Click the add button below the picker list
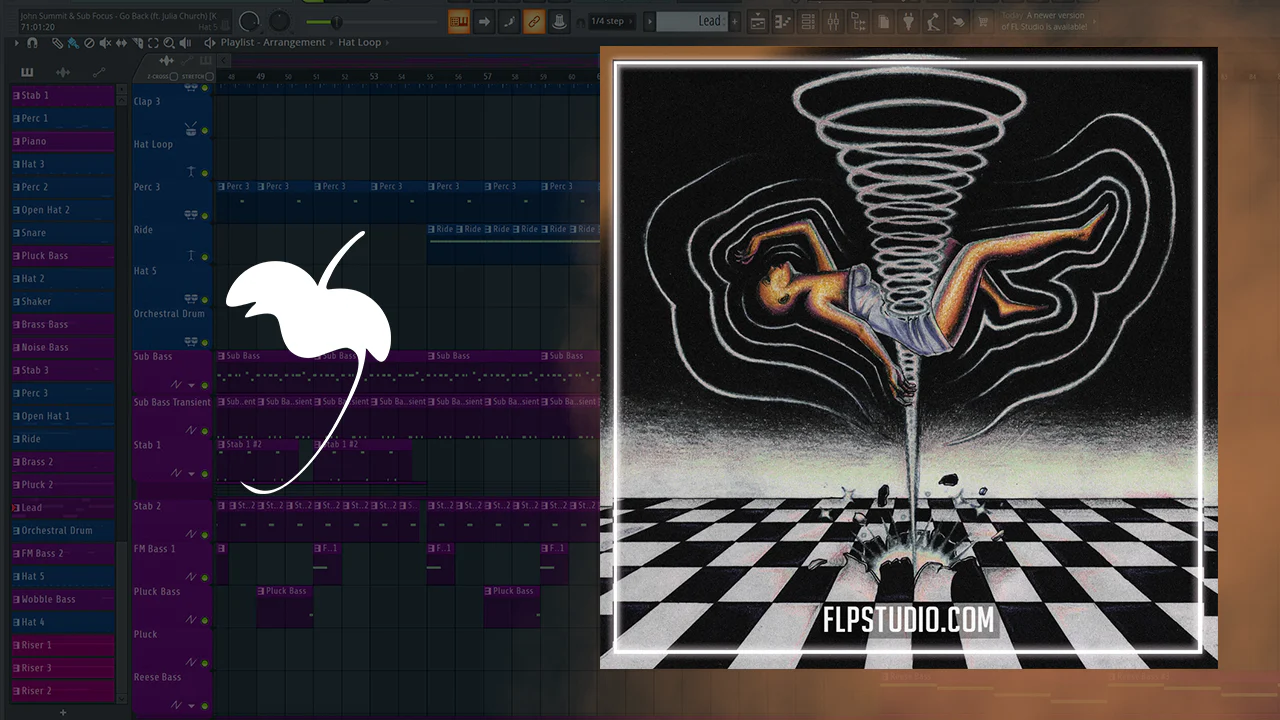 [63, 713]
